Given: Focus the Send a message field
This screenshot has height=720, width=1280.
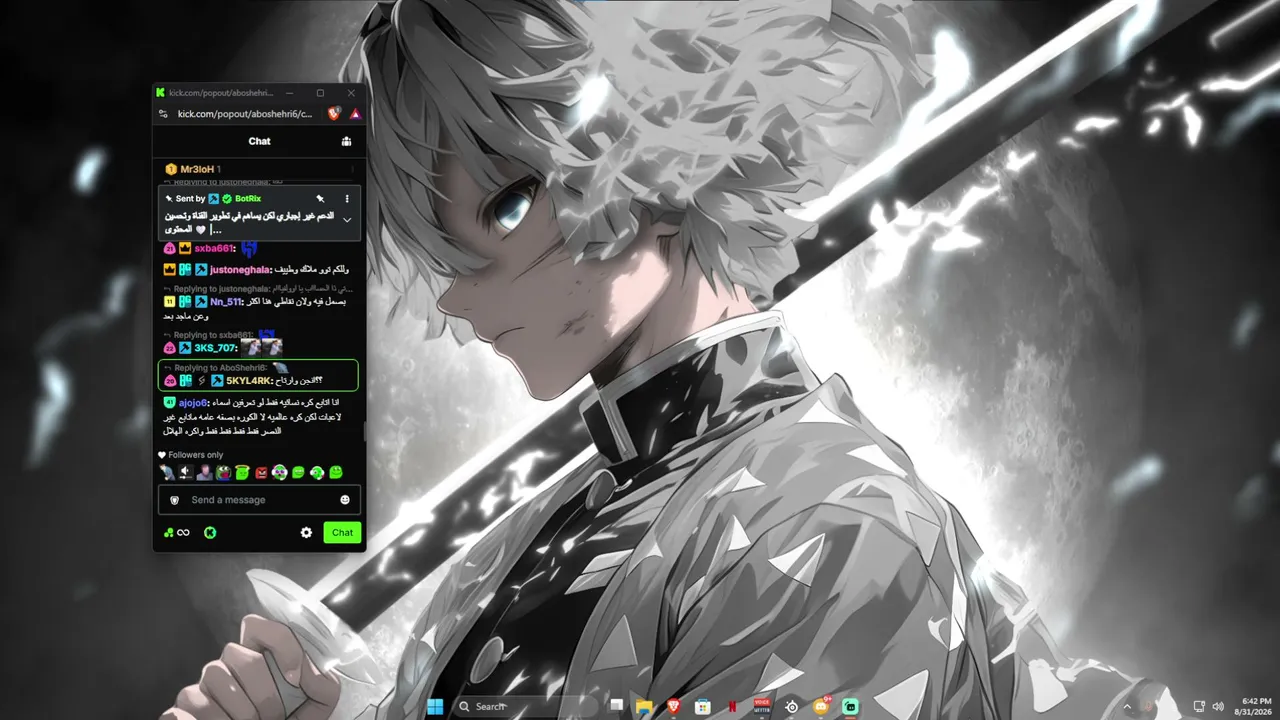Looking at the screenshot, I should (259, 500).
